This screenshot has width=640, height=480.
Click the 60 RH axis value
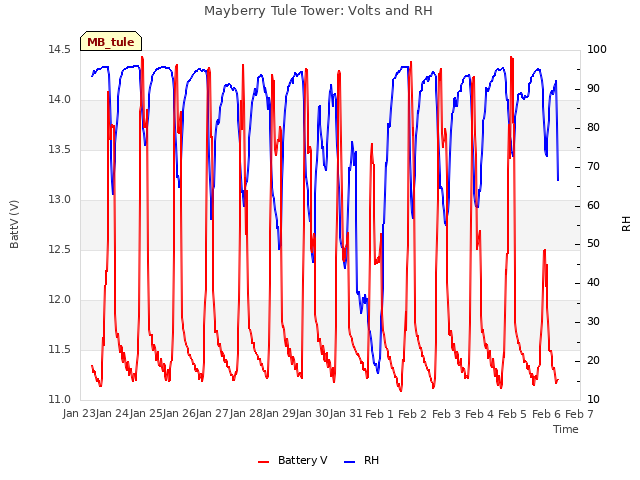pos(593,205)
